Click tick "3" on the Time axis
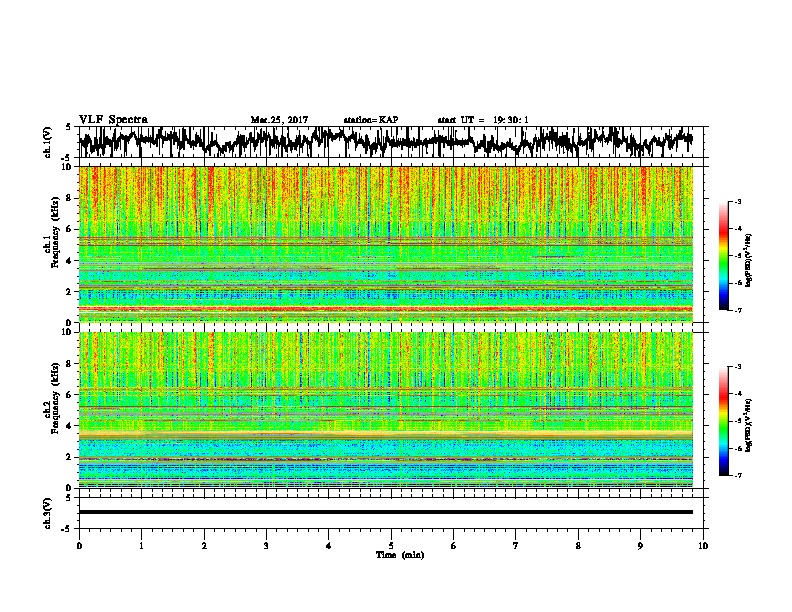Viewport: 792px width, 612px height. (266, 546)
